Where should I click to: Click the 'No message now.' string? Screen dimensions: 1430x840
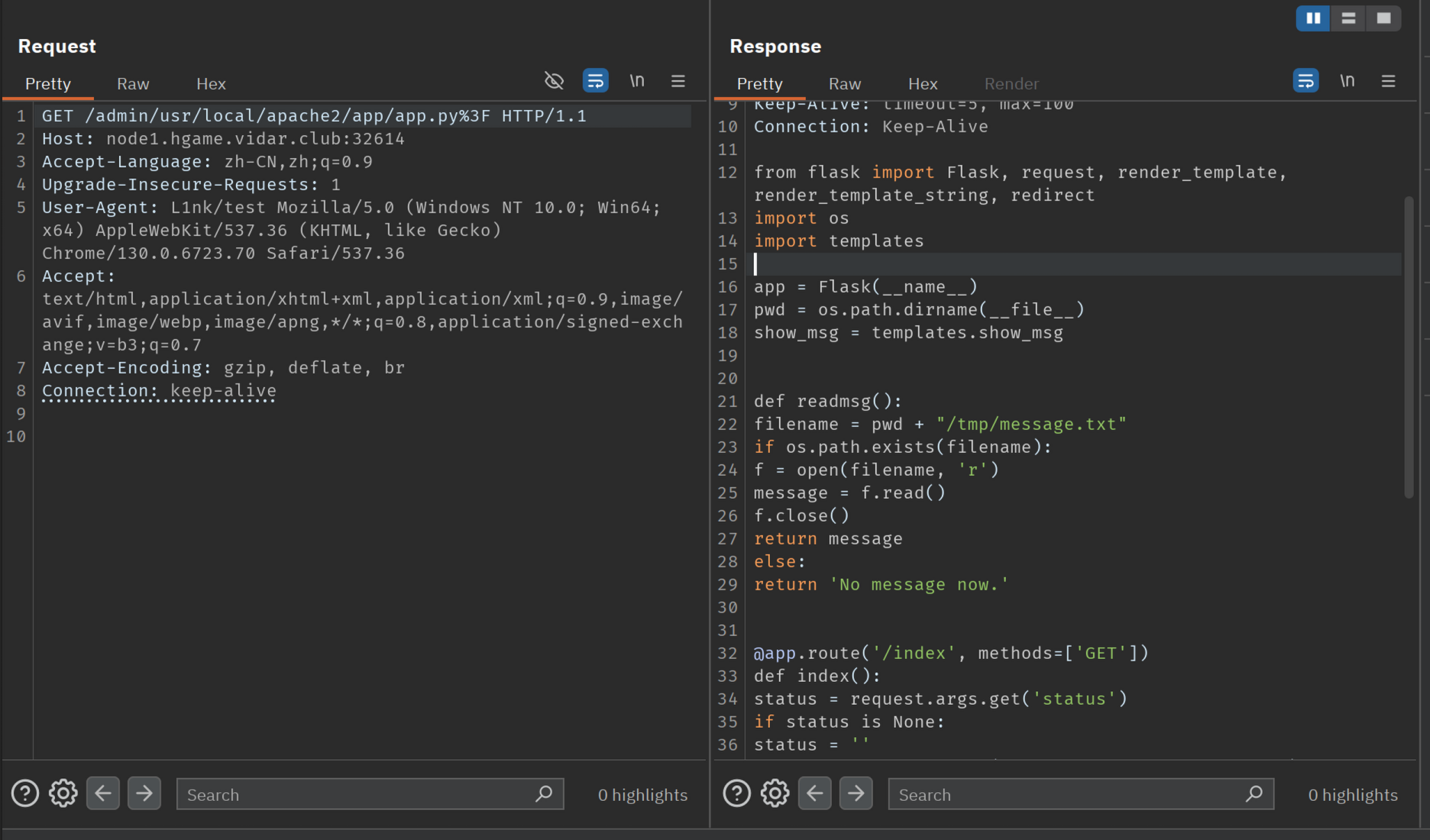point(919,585)
